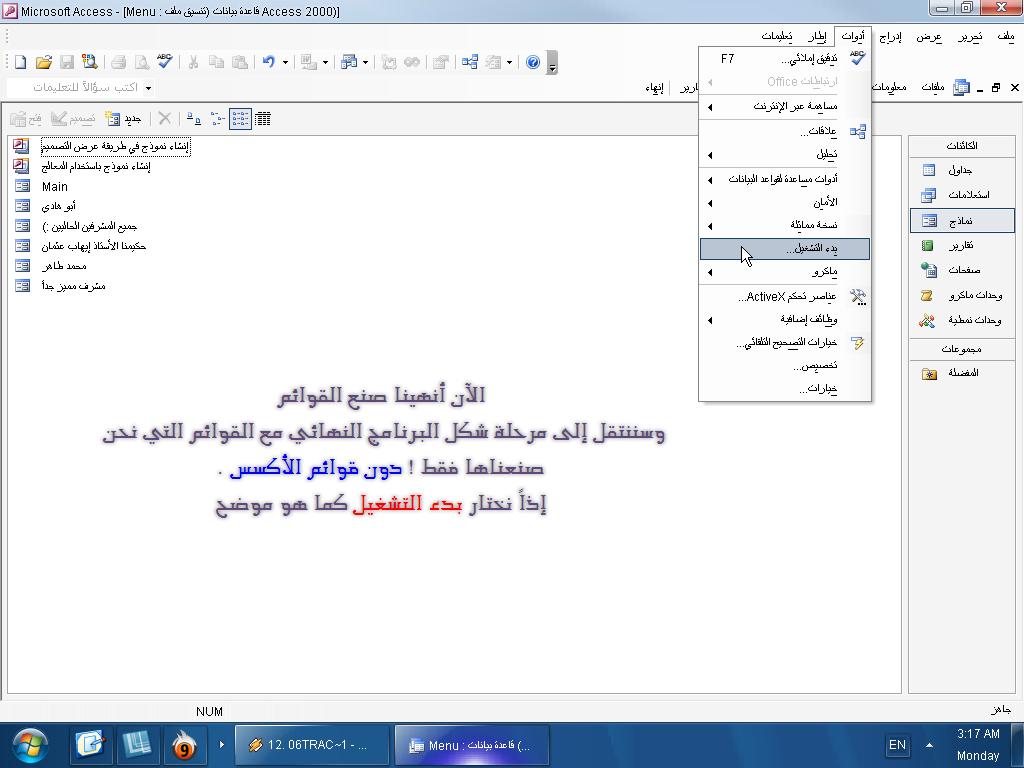The image size is (1024, 768).
Task: Click the جديد (New) form button
Action: pyautogui.click(x=123, y=119)
